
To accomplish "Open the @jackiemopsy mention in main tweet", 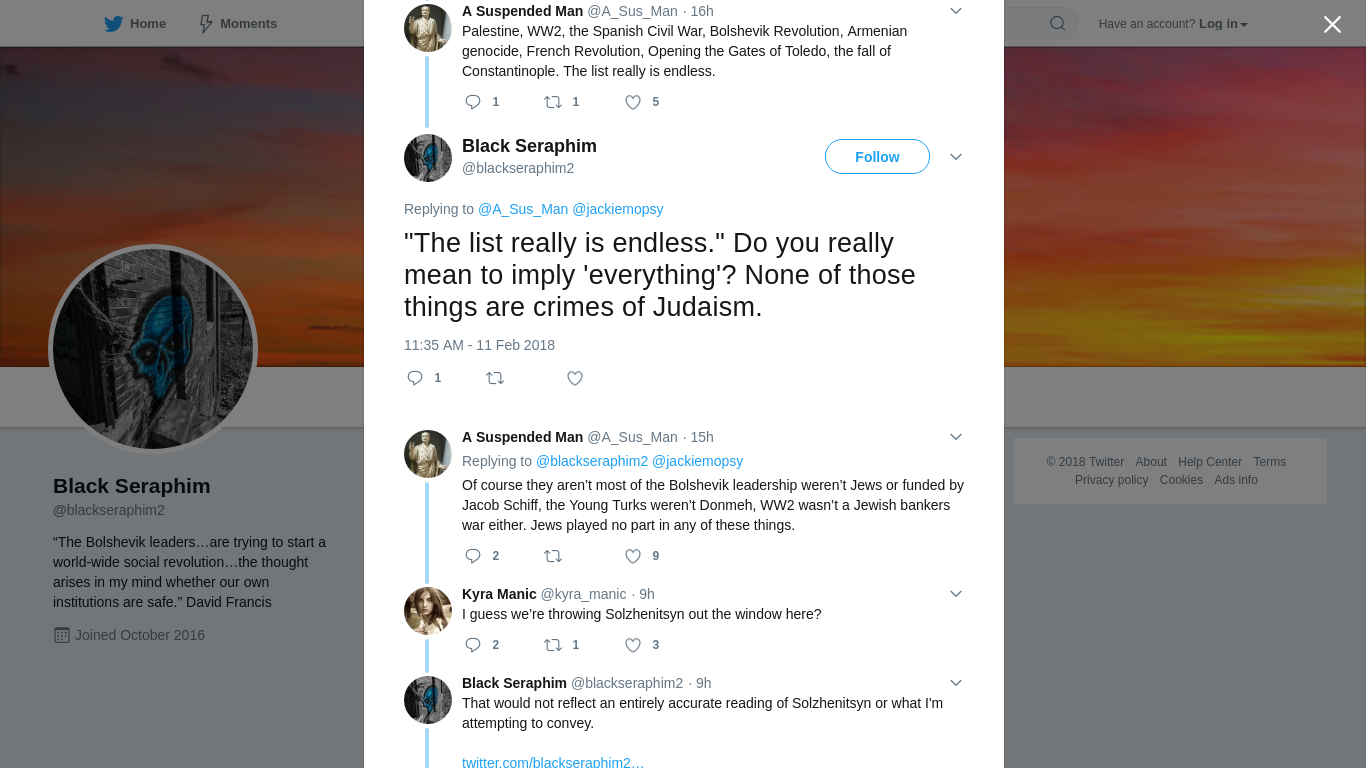I will [x=618, y=209].
